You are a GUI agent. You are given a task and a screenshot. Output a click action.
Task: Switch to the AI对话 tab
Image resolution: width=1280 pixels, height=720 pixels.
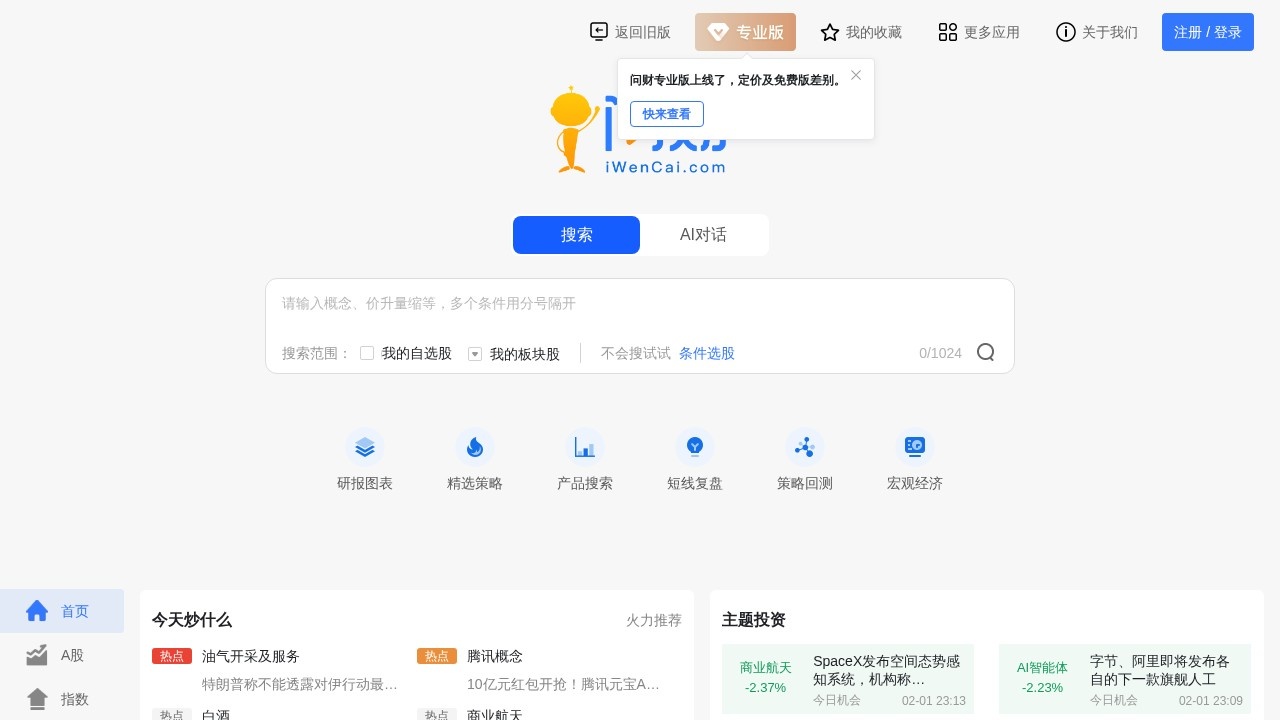703,235
